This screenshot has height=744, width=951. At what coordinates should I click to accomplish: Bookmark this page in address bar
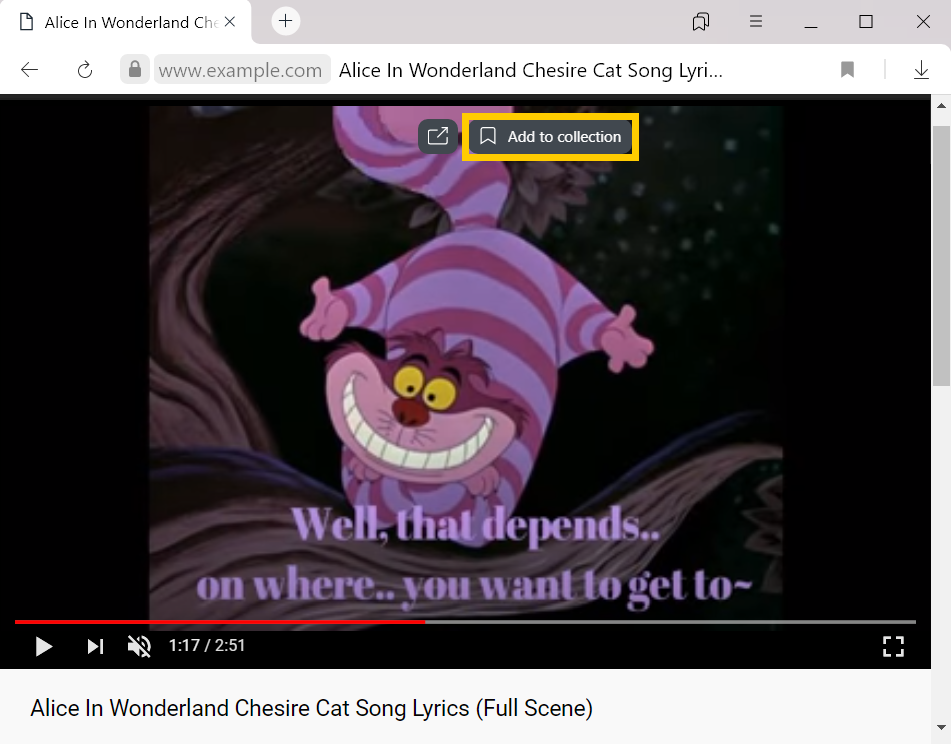coord(847,70)
